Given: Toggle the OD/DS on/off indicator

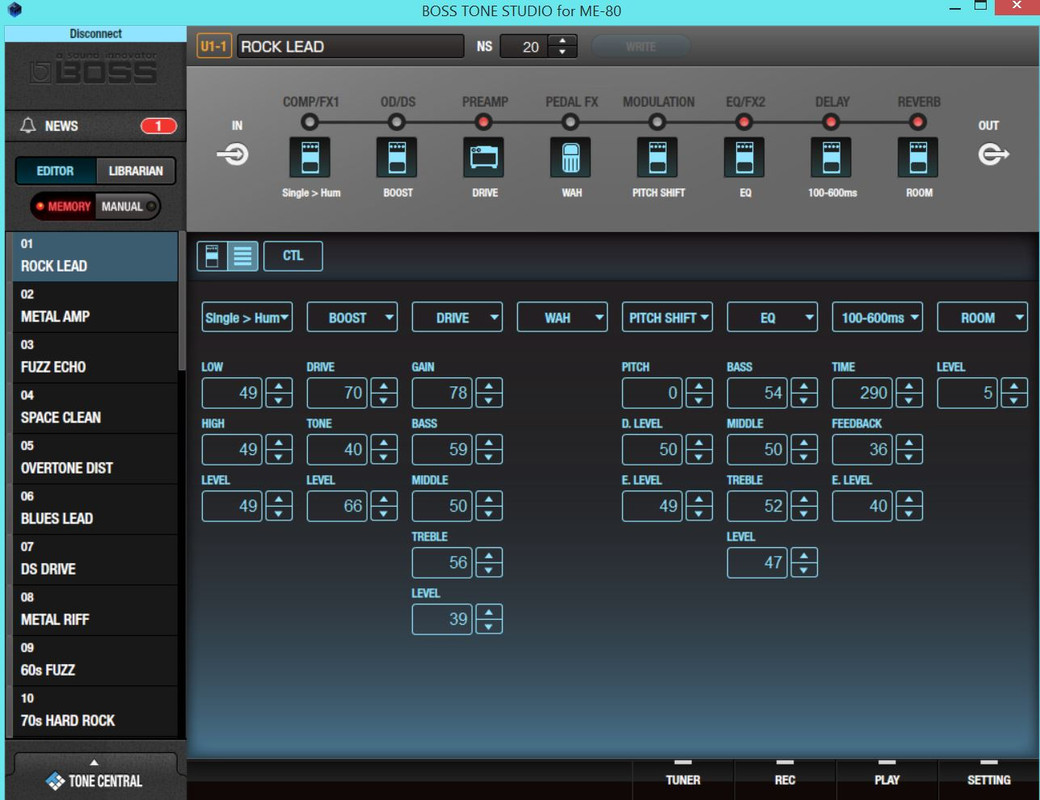Looking at the screenshot, I should pyautogui.click(x=397, y=122).
